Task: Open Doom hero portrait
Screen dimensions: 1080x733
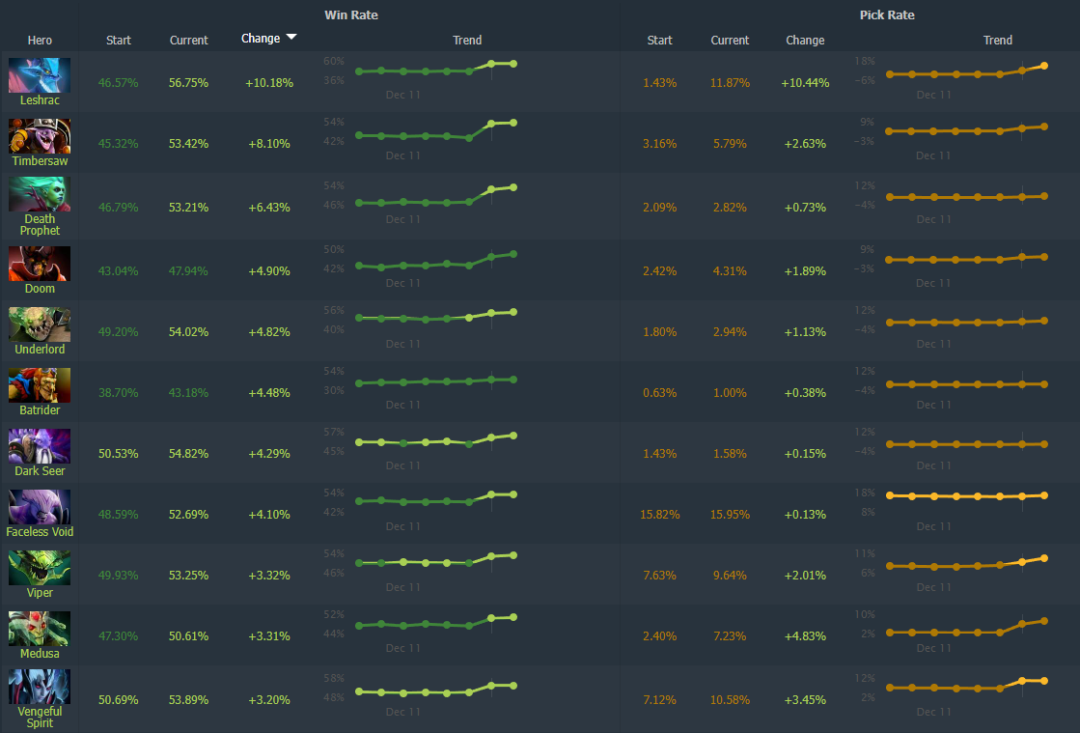Action: 39,263
